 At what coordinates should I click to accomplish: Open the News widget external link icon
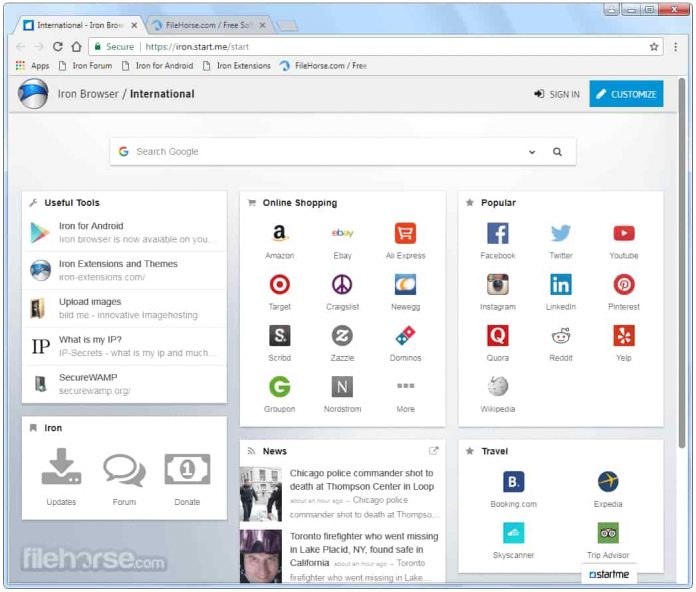(433, 451)
